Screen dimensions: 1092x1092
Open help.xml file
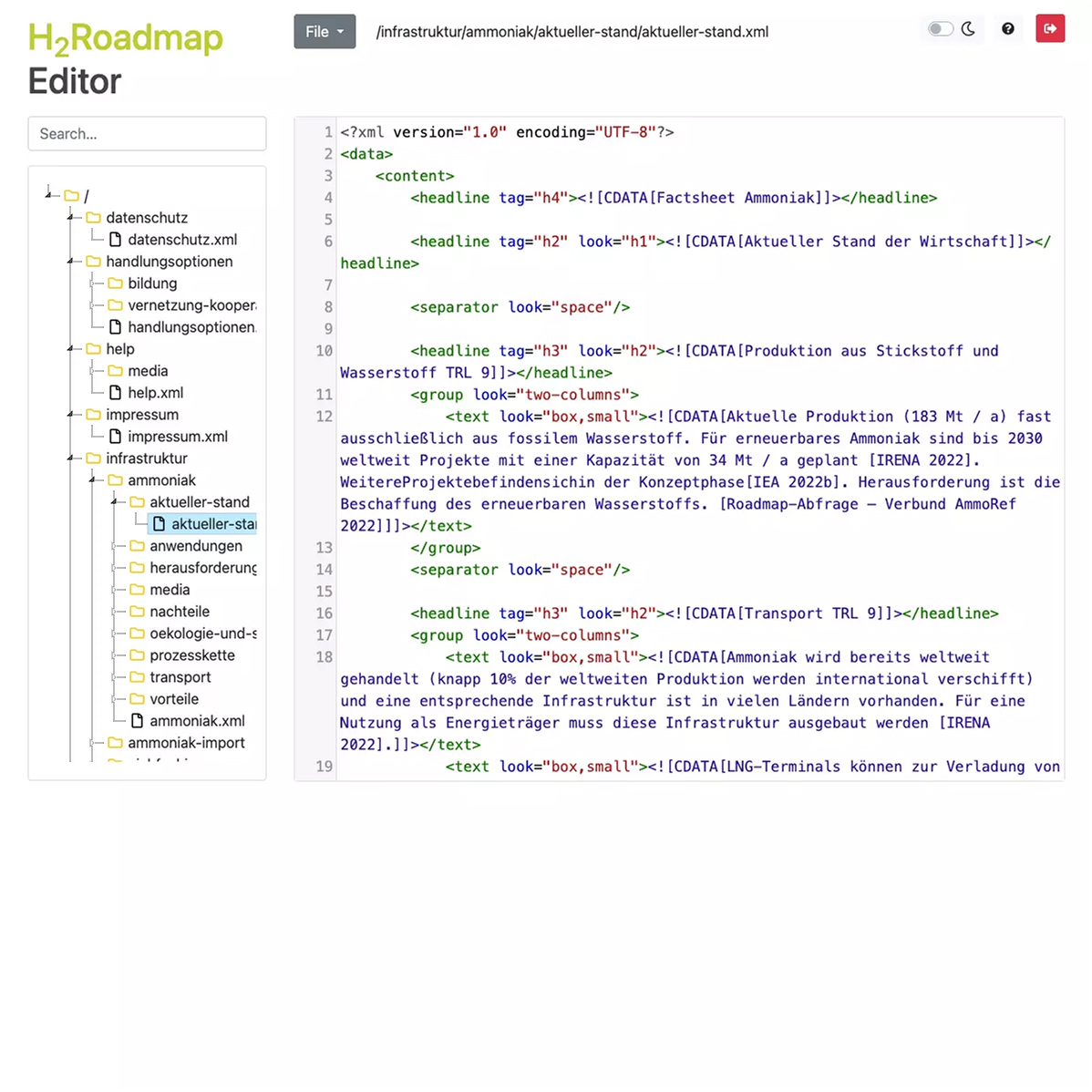155,393
